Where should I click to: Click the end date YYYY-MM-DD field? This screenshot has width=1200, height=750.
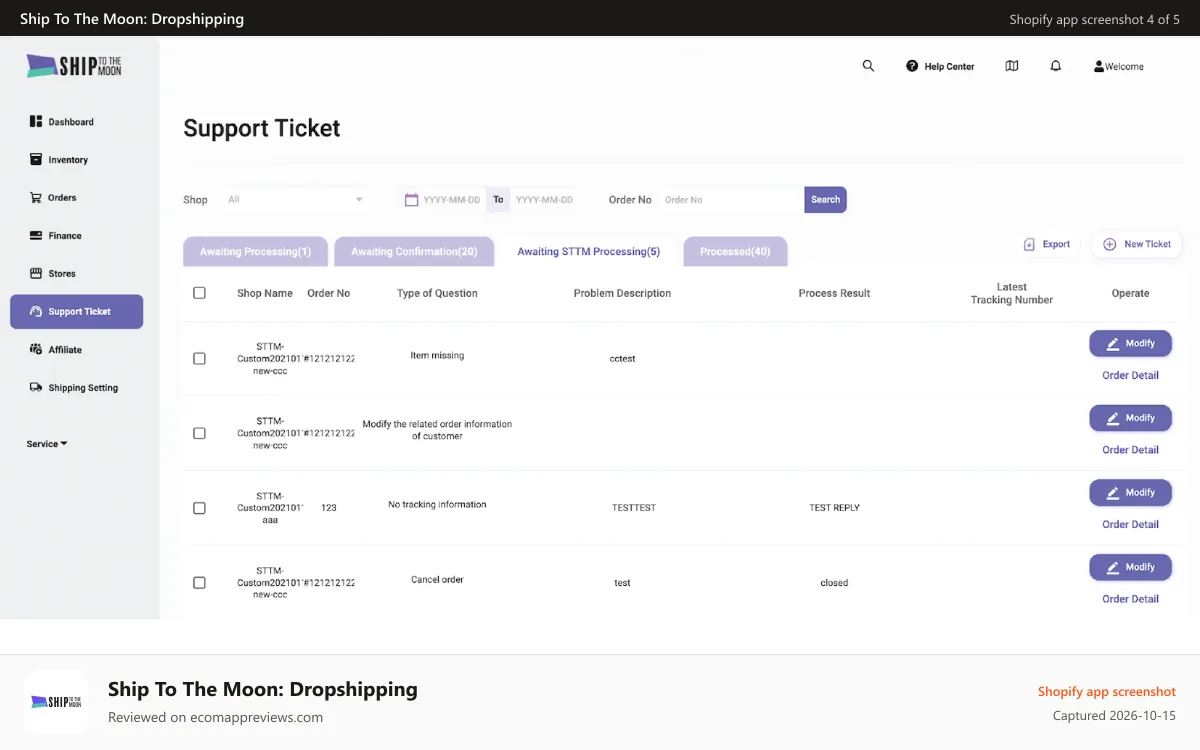click(x=544, y=200)
